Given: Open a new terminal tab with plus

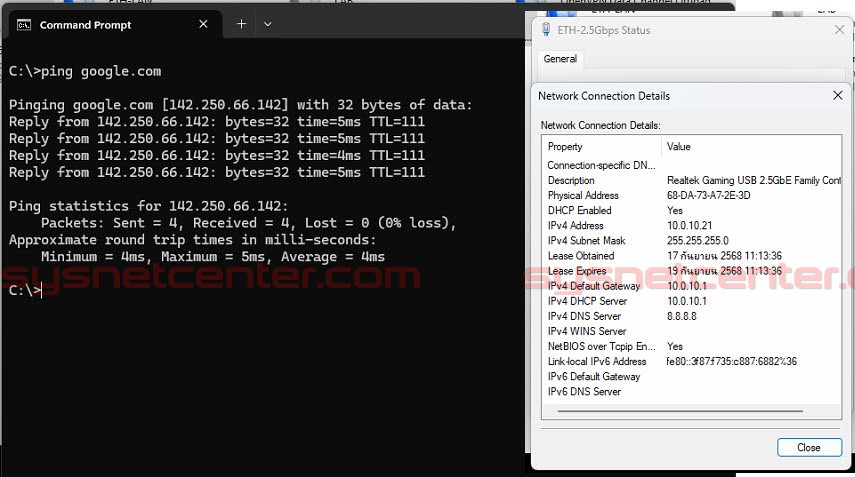Looking at the screenshot, I should (x=242, y=24).
